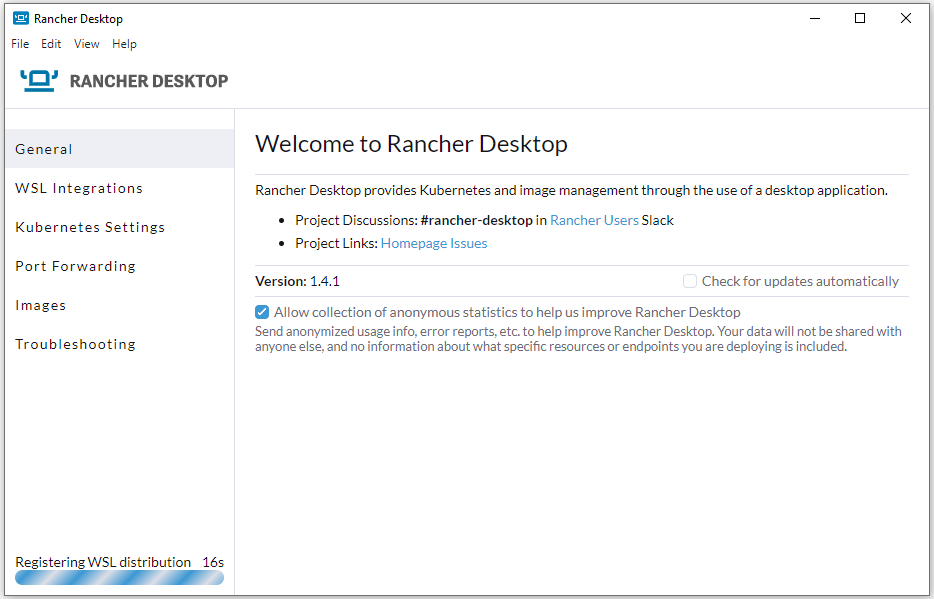Open the Images section
The image size is (934, 599).
[x=120, y=305]
